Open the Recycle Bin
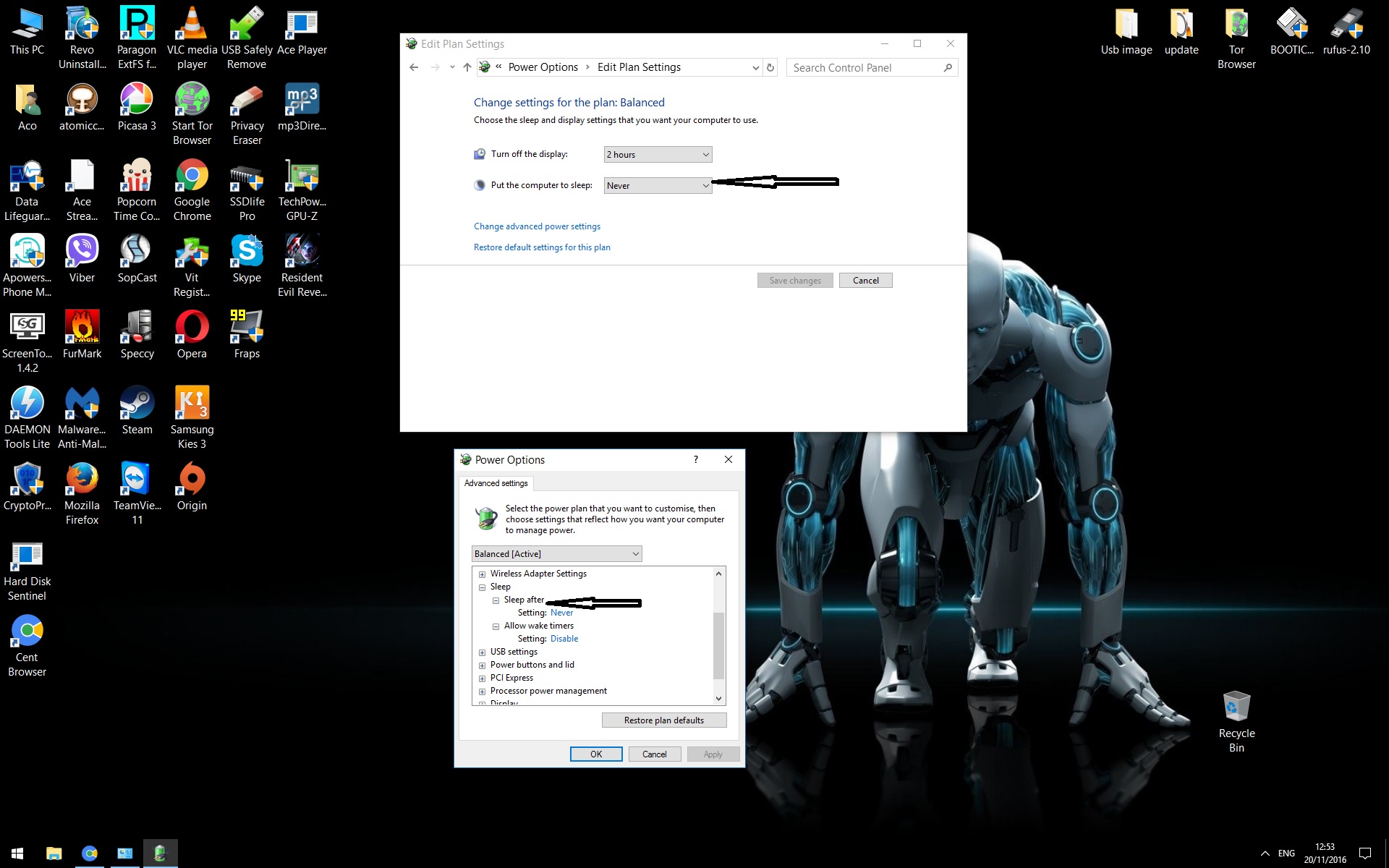Image resolution: width=1389 pixels, height=868 pixels. (x=1236, y=720)
